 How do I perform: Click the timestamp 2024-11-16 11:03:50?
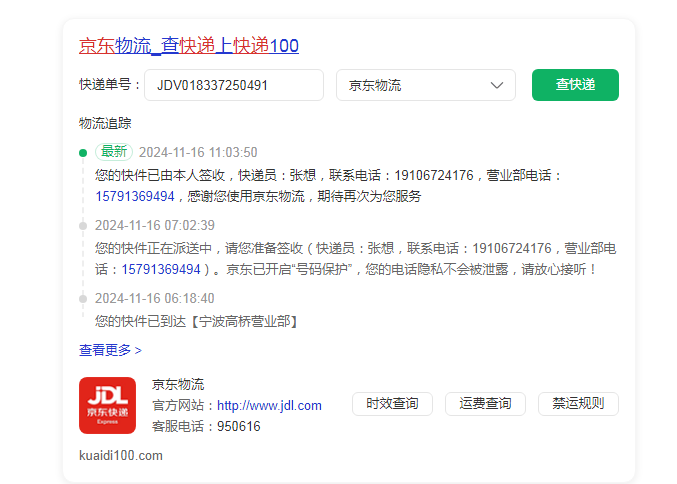pyautogui.click(x=198, y=152)
